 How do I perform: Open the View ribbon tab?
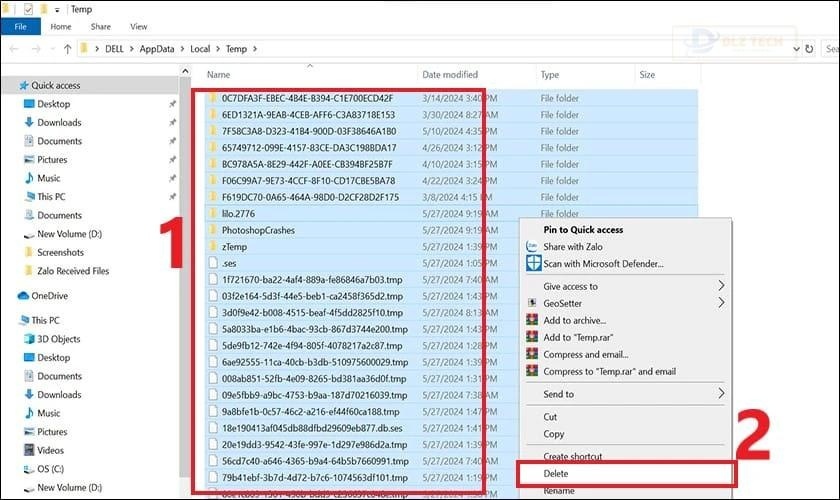[x=138, y=26]
